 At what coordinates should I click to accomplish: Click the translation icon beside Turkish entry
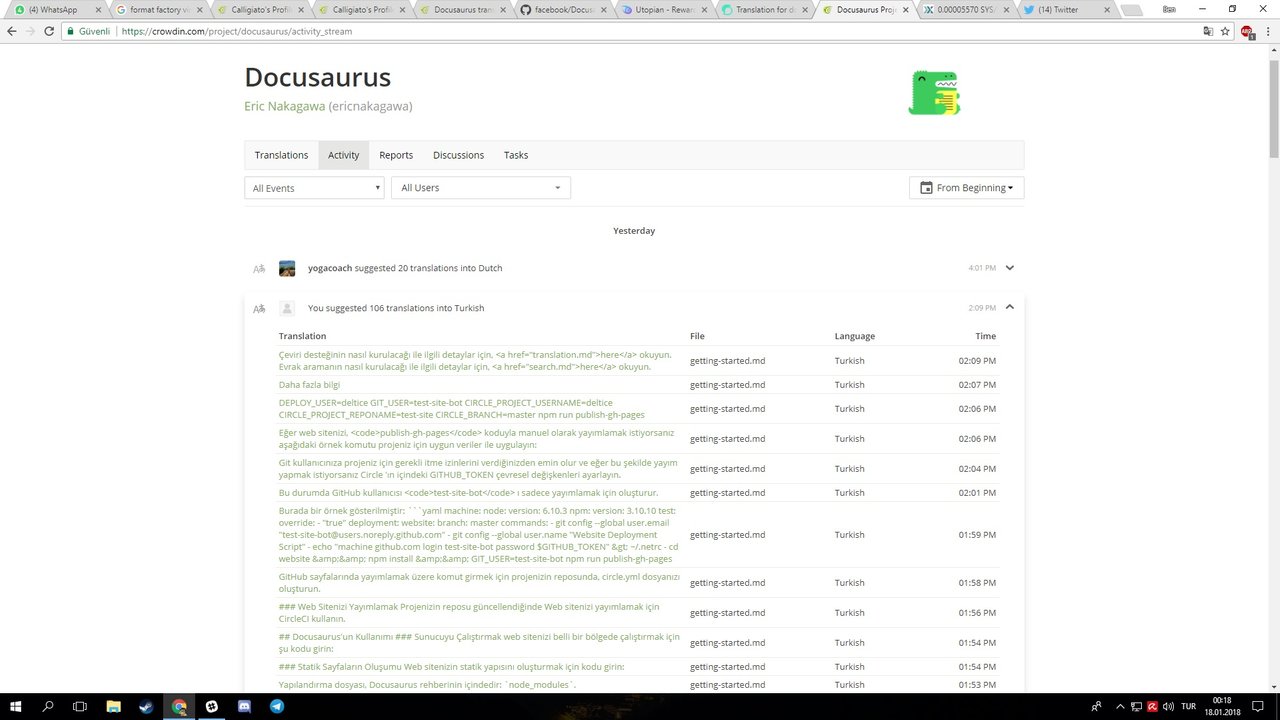[x=259, y=308]
